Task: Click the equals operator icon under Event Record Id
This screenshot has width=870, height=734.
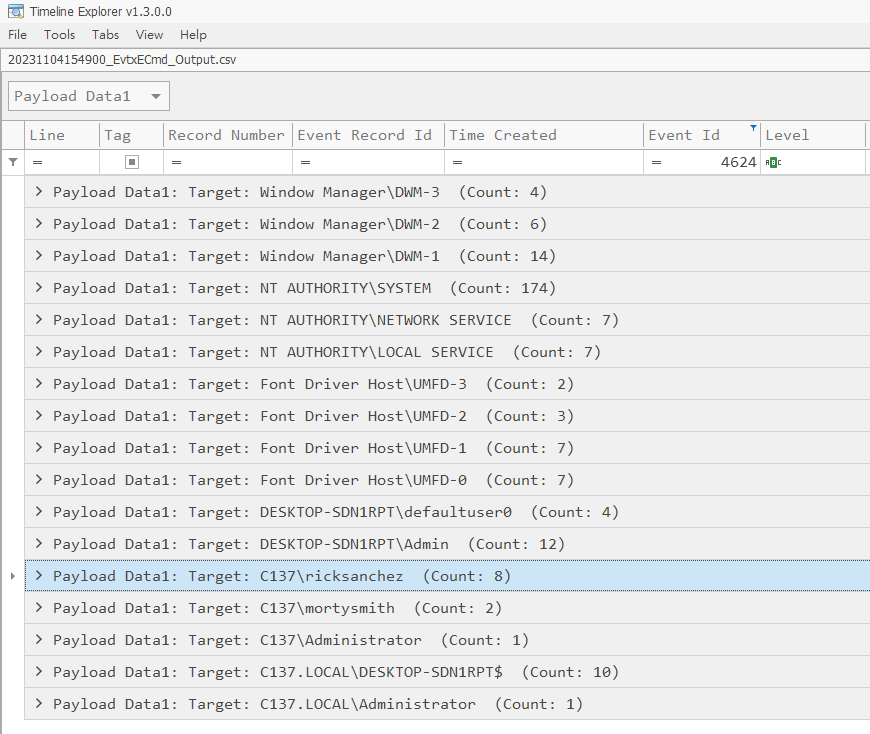Action: coord(305,163)
